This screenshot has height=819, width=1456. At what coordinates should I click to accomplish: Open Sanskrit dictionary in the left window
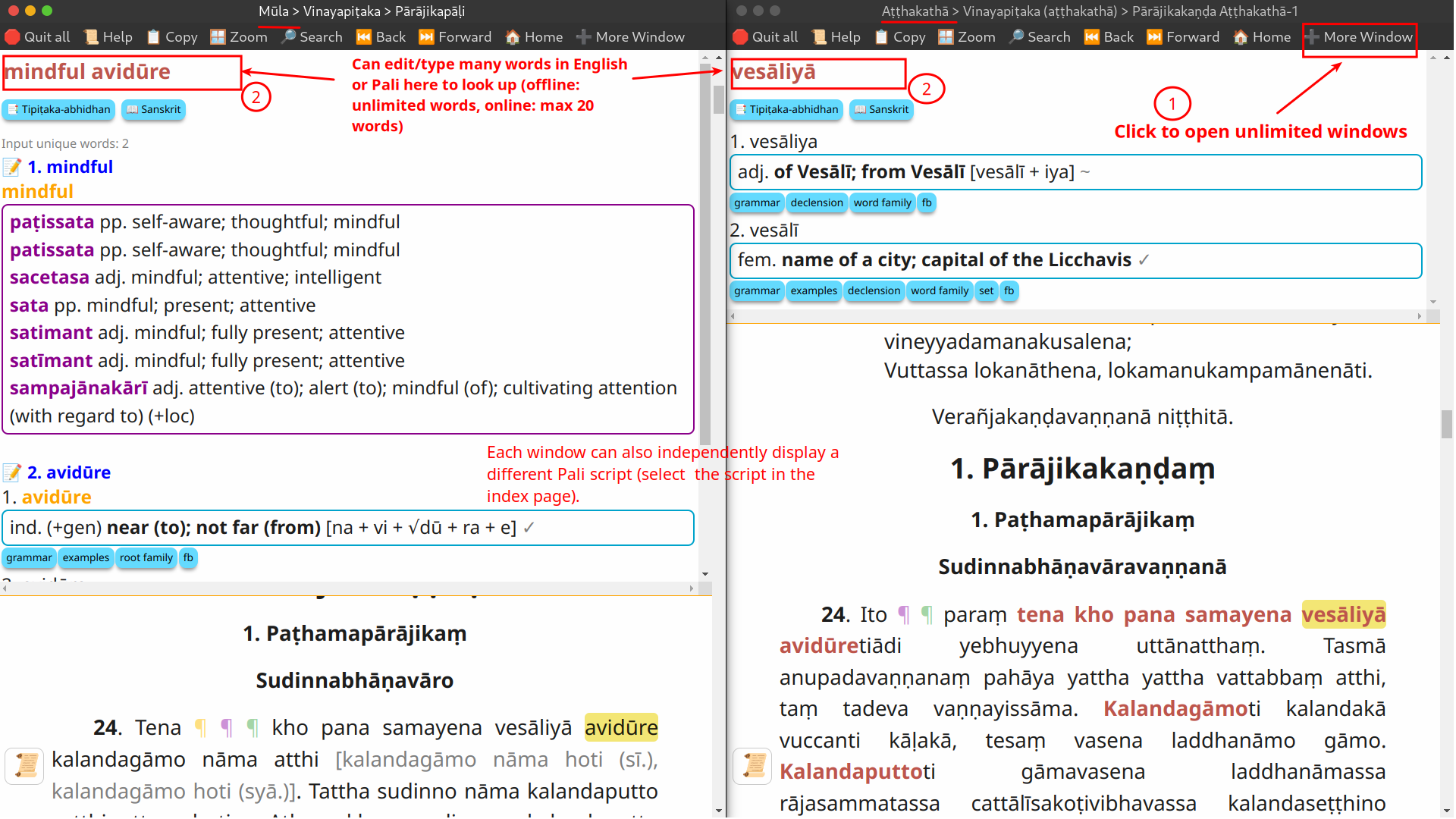[x=153, y=109]
